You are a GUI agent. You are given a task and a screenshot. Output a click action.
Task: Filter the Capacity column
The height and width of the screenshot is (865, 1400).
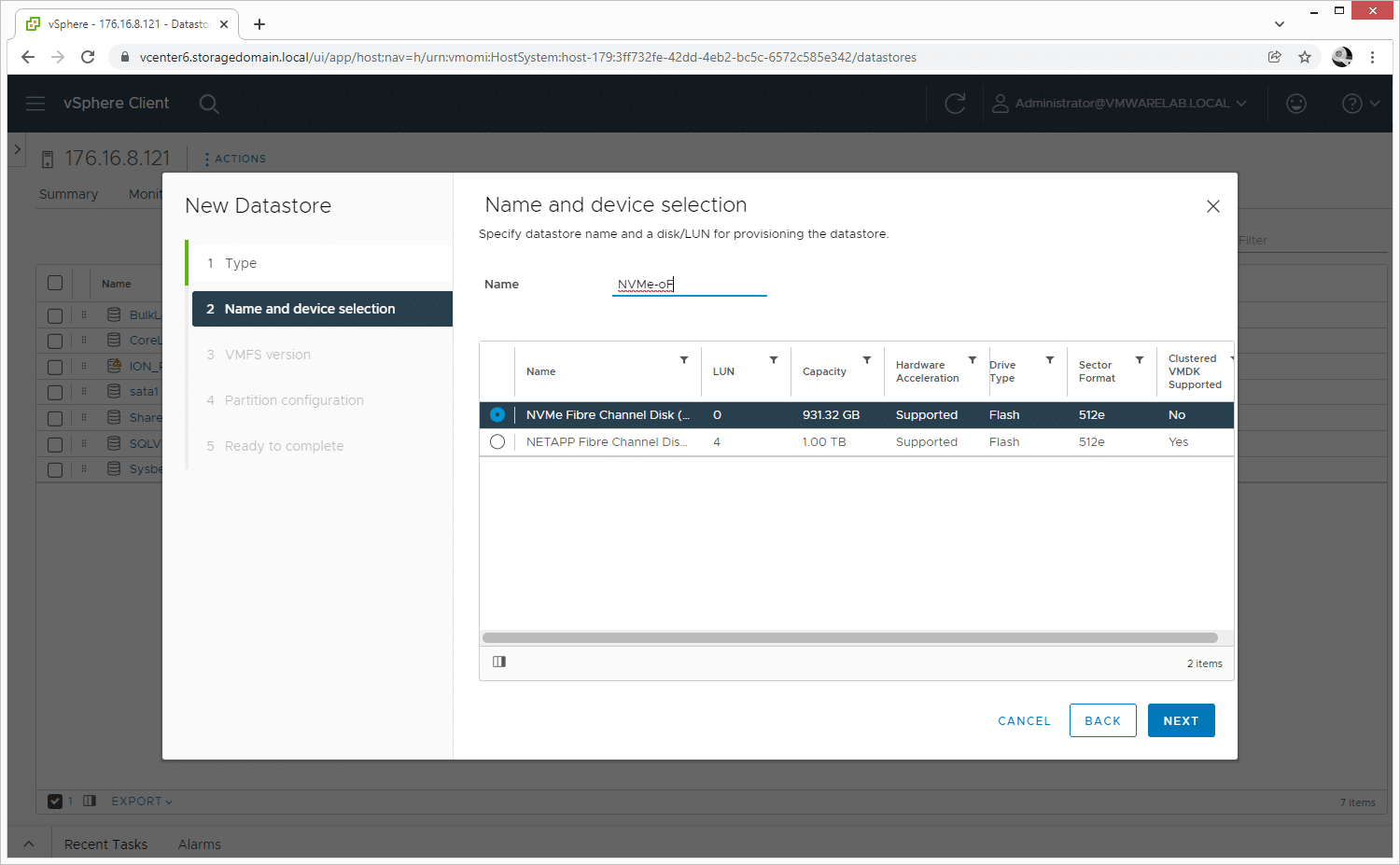tap(867, 360)
